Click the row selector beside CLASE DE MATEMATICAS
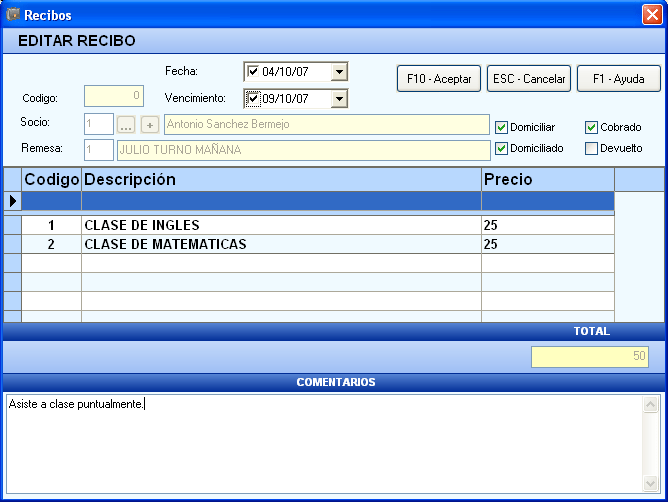Image resolution: width=668 pixels, height=502 pixels. [x=13, y=244]
